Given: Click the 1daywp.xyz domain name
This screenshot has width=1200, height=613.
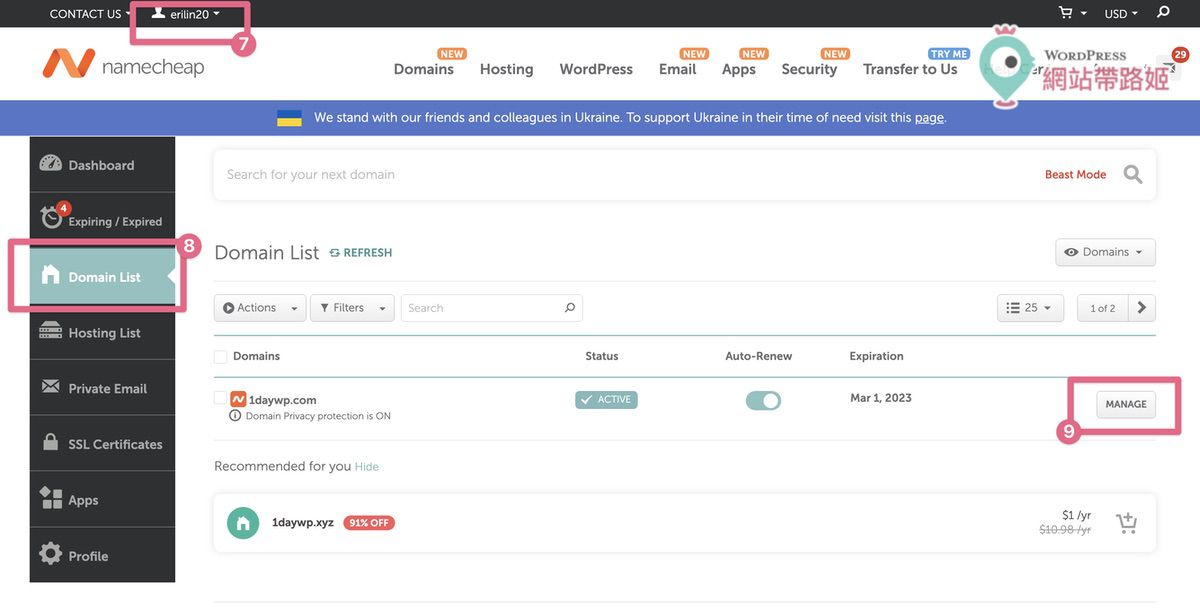Looking at the screenshot, I should point(303,522).
